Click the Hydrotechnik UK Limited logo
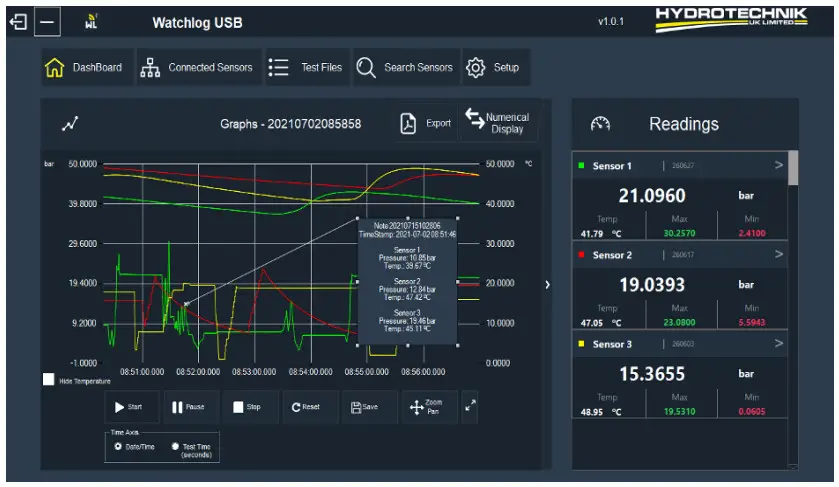Viewport: 839px width, 487px height. click(731, 20)
